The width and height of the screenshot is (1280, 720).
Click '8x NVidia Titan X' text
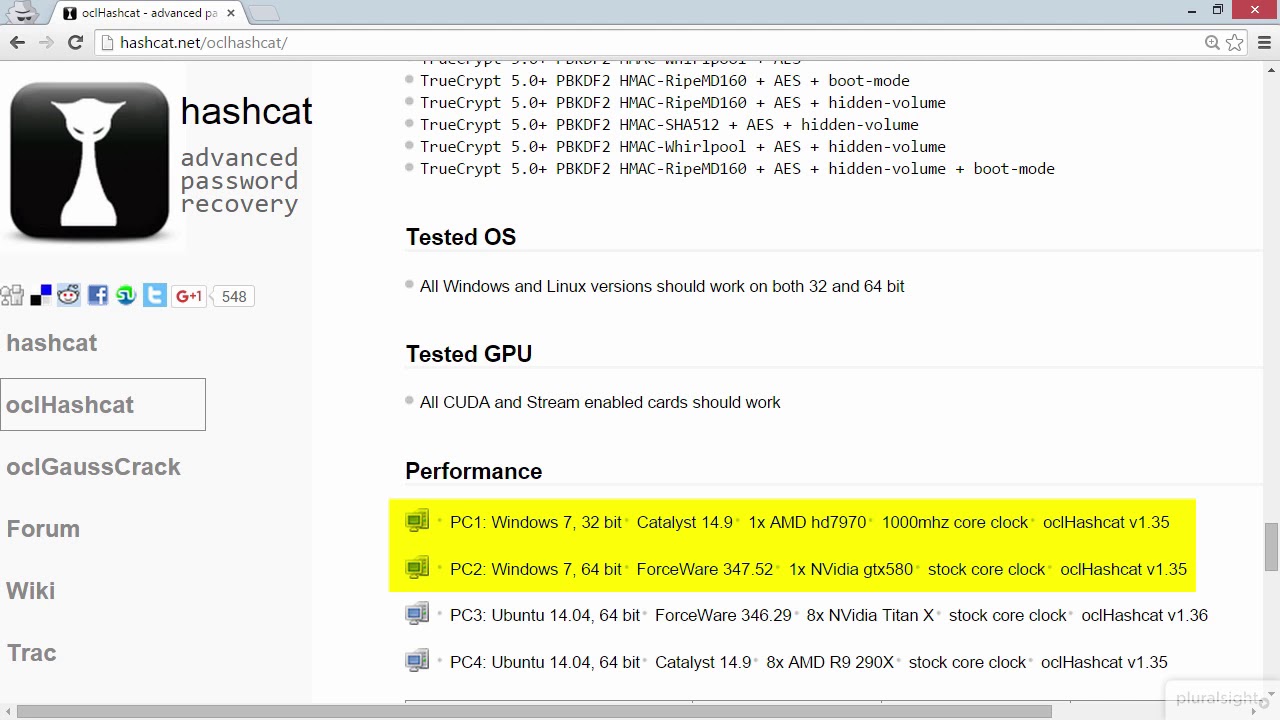point(870,615)
